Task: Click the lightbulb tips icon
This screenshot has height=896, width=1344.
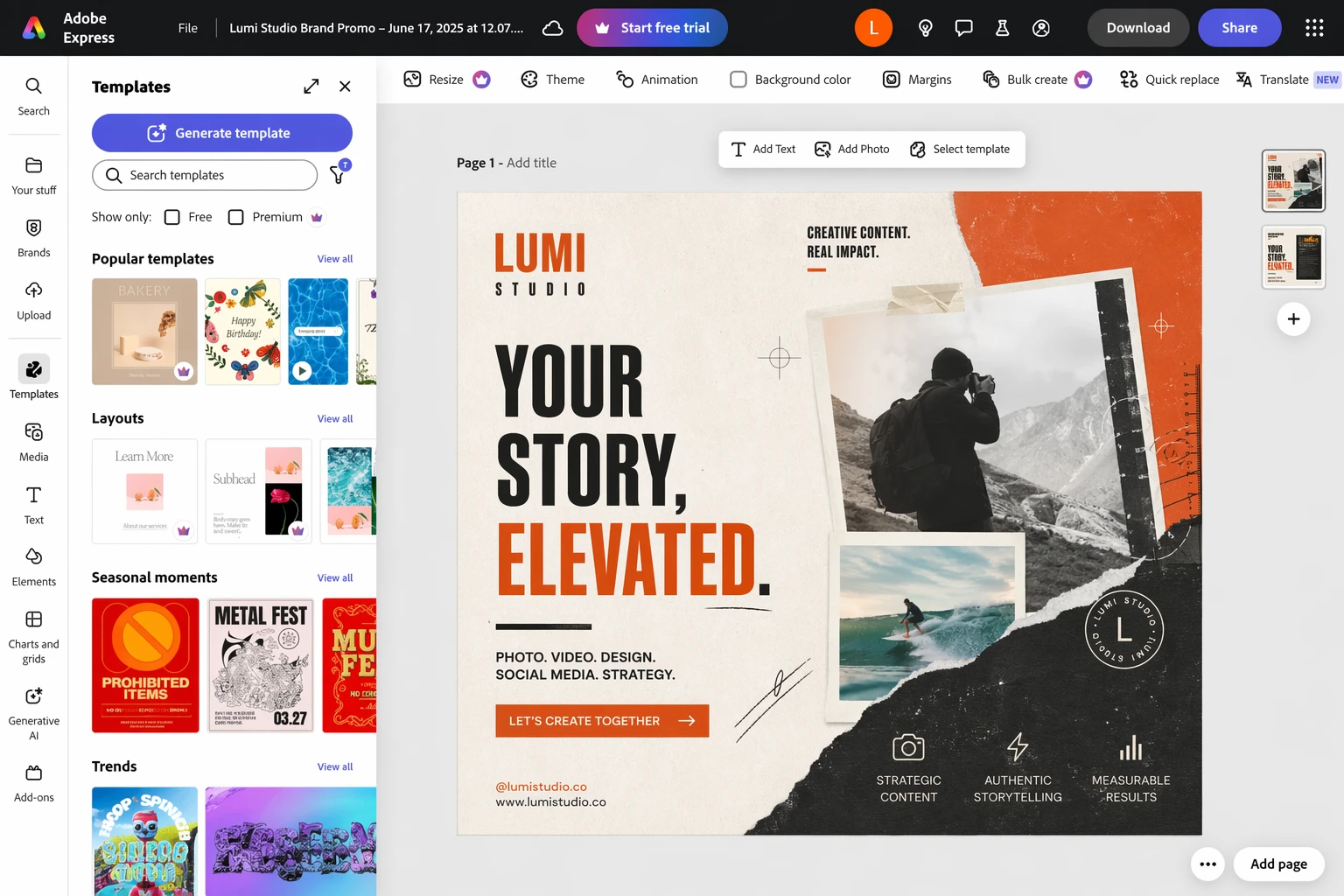Action: click(925, 28)
